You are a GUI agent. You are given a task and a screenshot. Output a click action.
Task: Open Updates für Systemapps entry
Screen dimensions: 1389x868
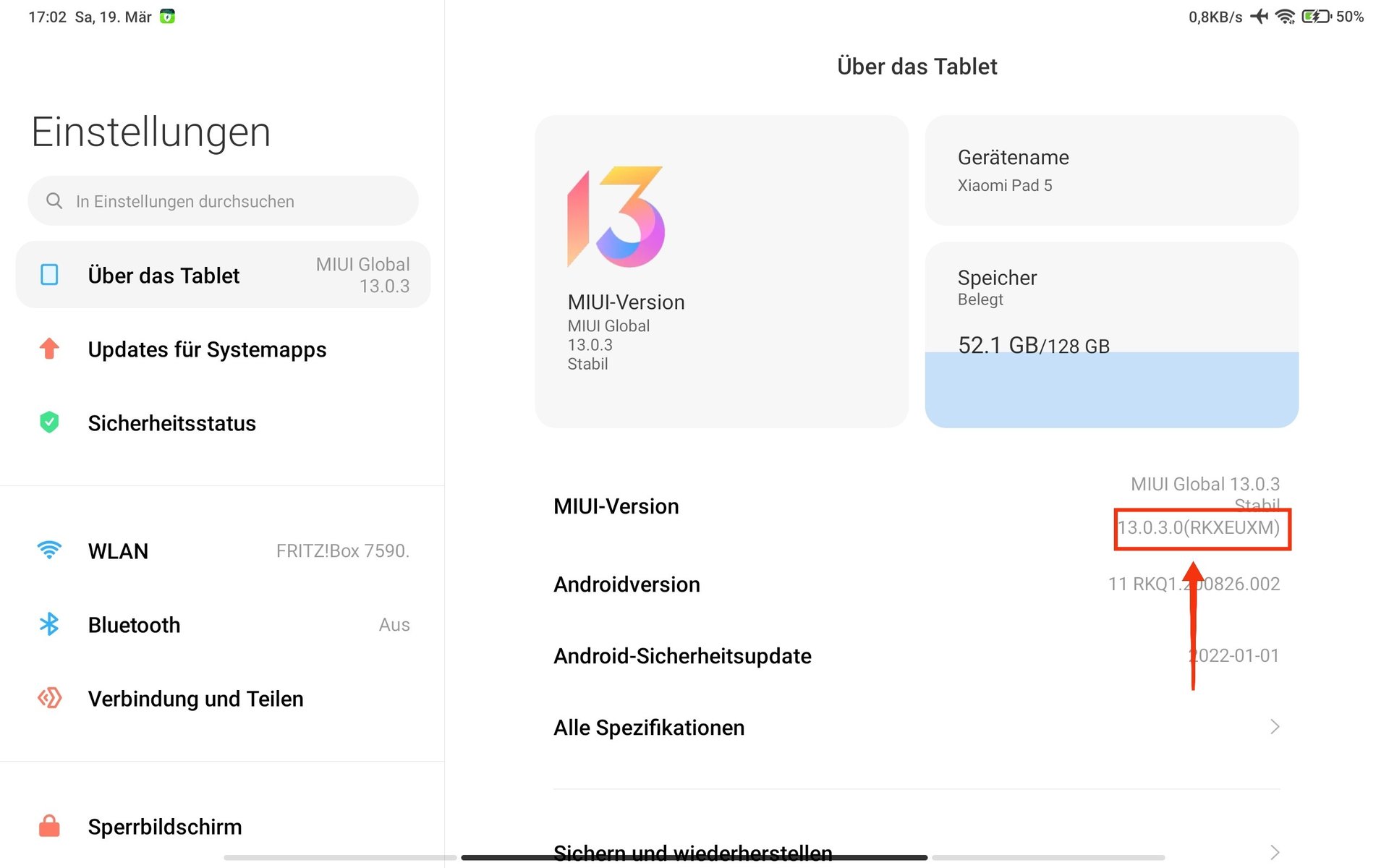click(223, 349)
